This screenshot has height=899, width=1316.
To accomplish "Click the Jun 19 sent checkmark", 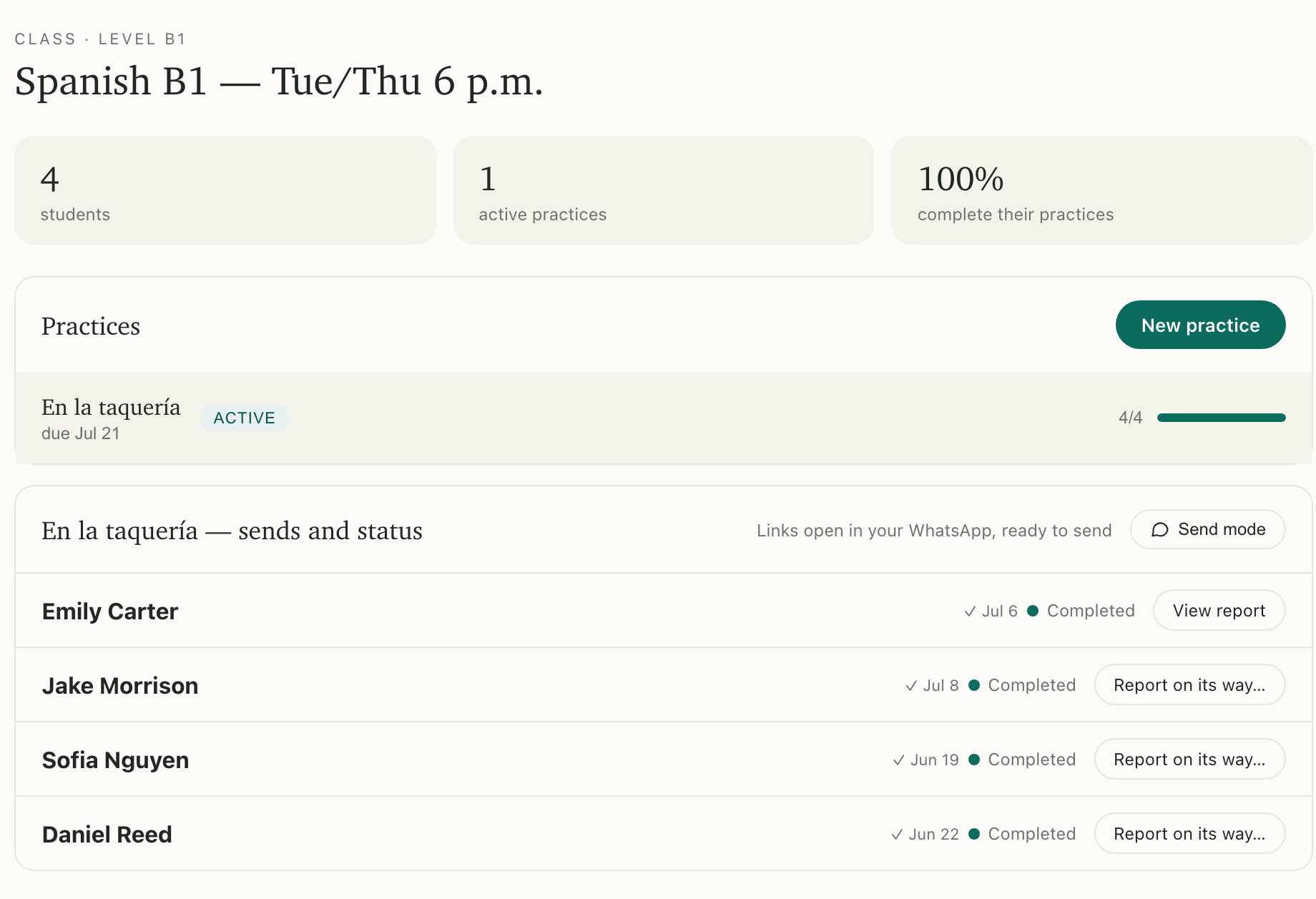I will 898,760.
